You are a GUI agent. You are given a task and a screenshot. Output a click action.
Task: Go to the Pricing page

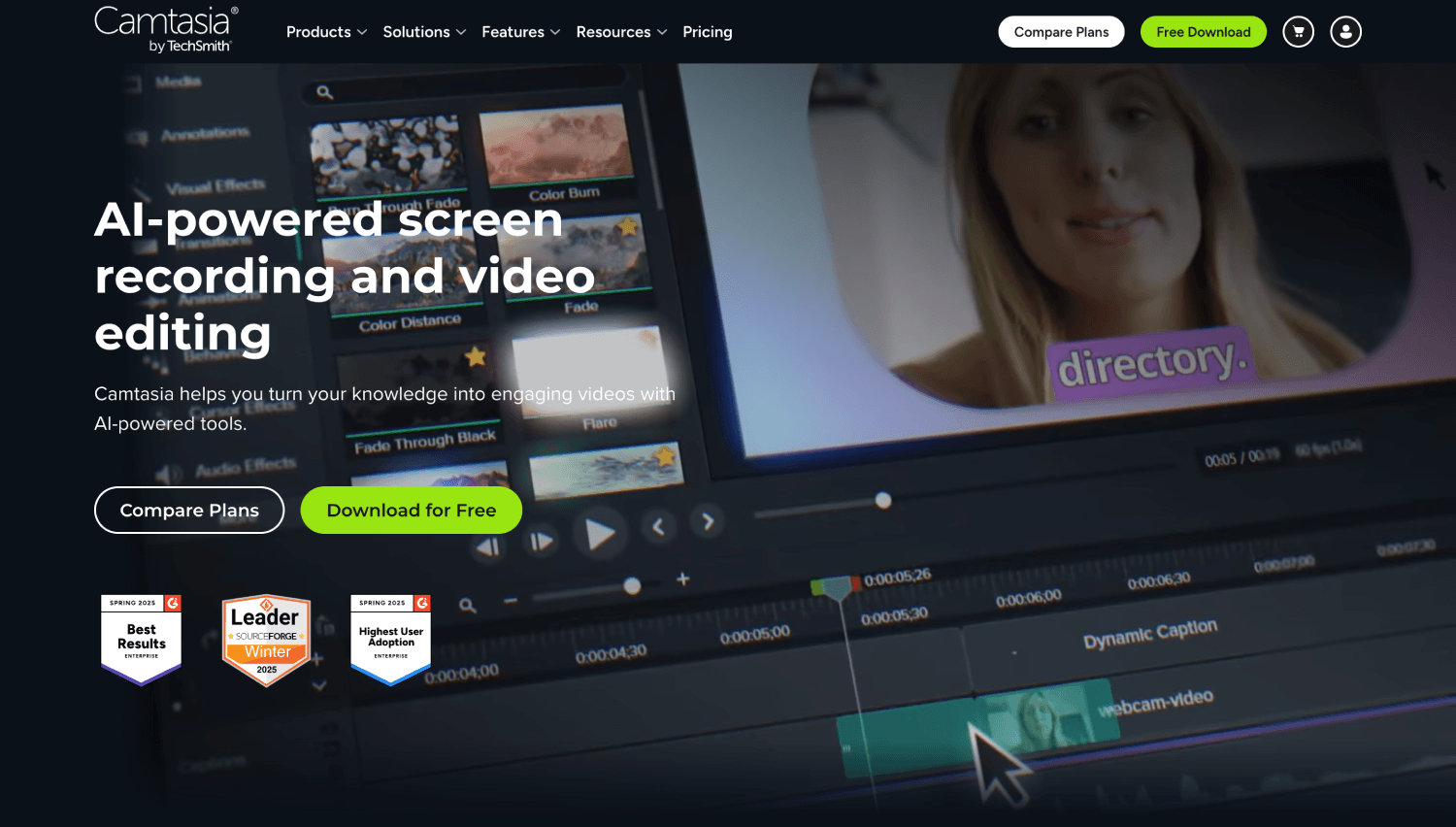708,32
